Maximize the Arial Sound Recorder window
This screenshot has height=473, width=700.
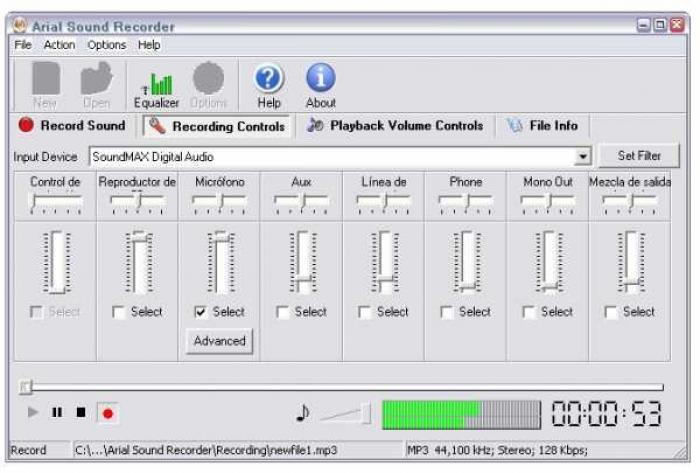tap(660, 25)
